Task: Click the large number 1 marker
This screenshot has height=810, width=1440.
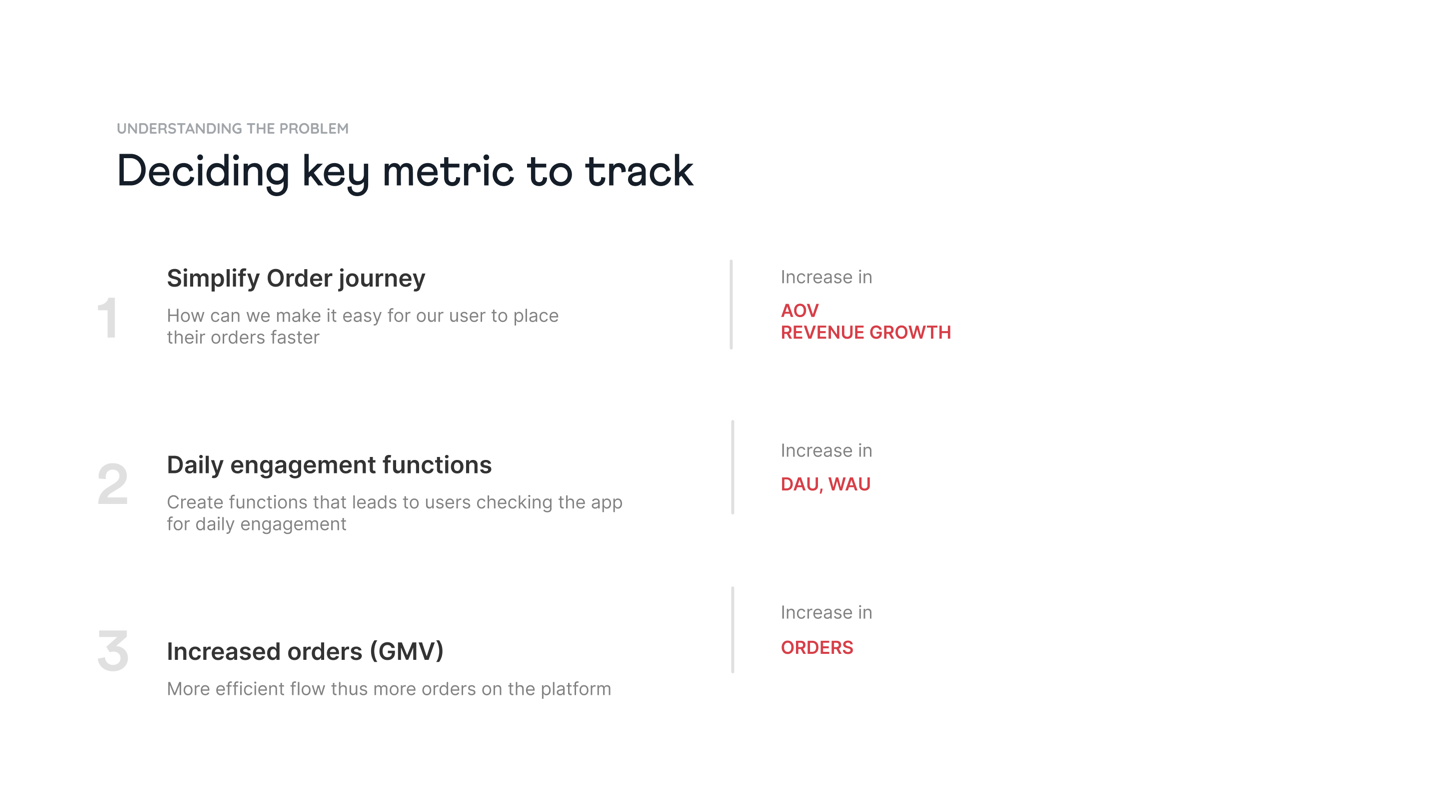Action: click(x=108, y=319)
